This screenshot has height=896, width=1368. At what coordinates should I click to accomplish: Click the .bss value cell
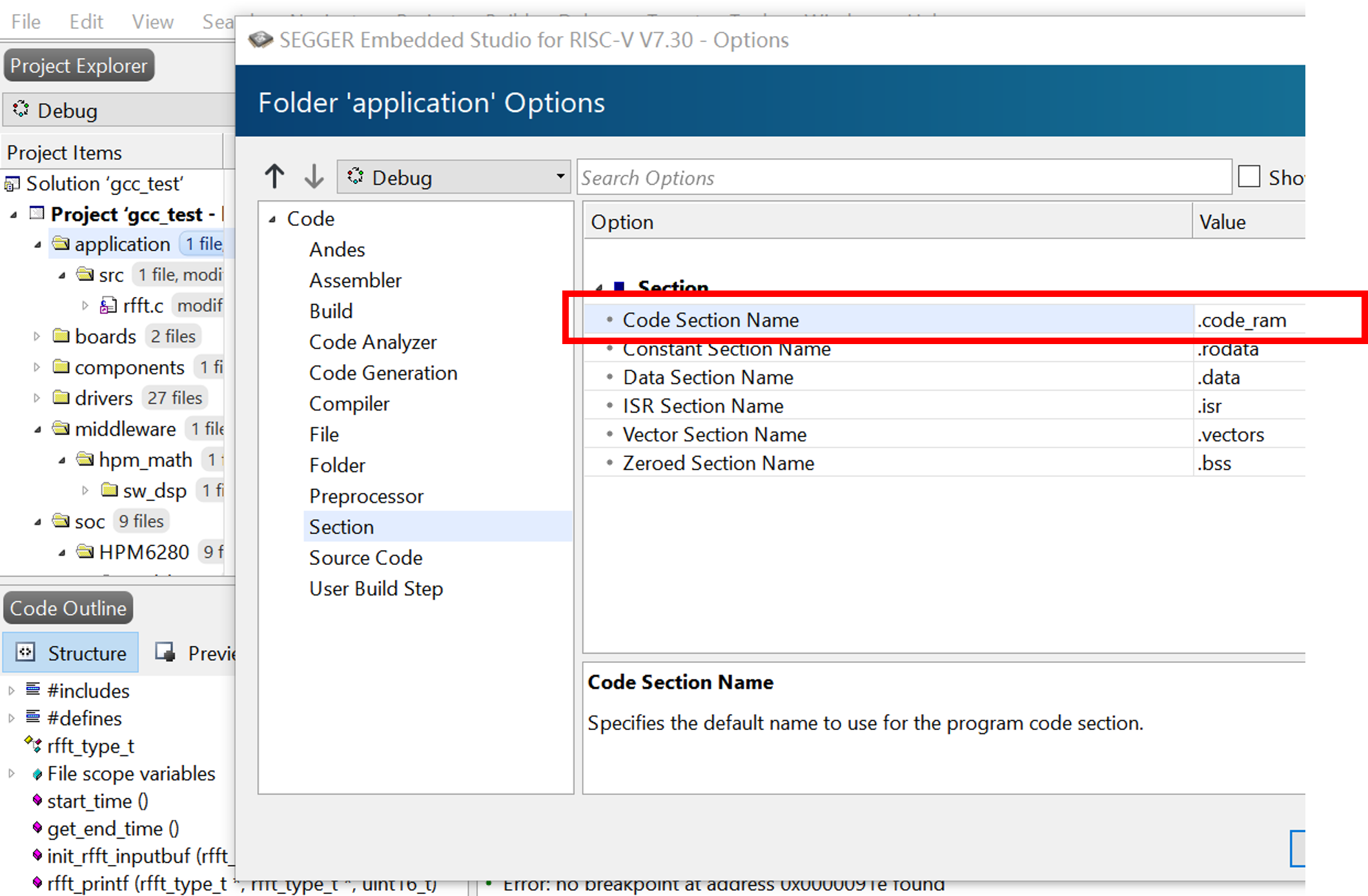click(1249, 463)
